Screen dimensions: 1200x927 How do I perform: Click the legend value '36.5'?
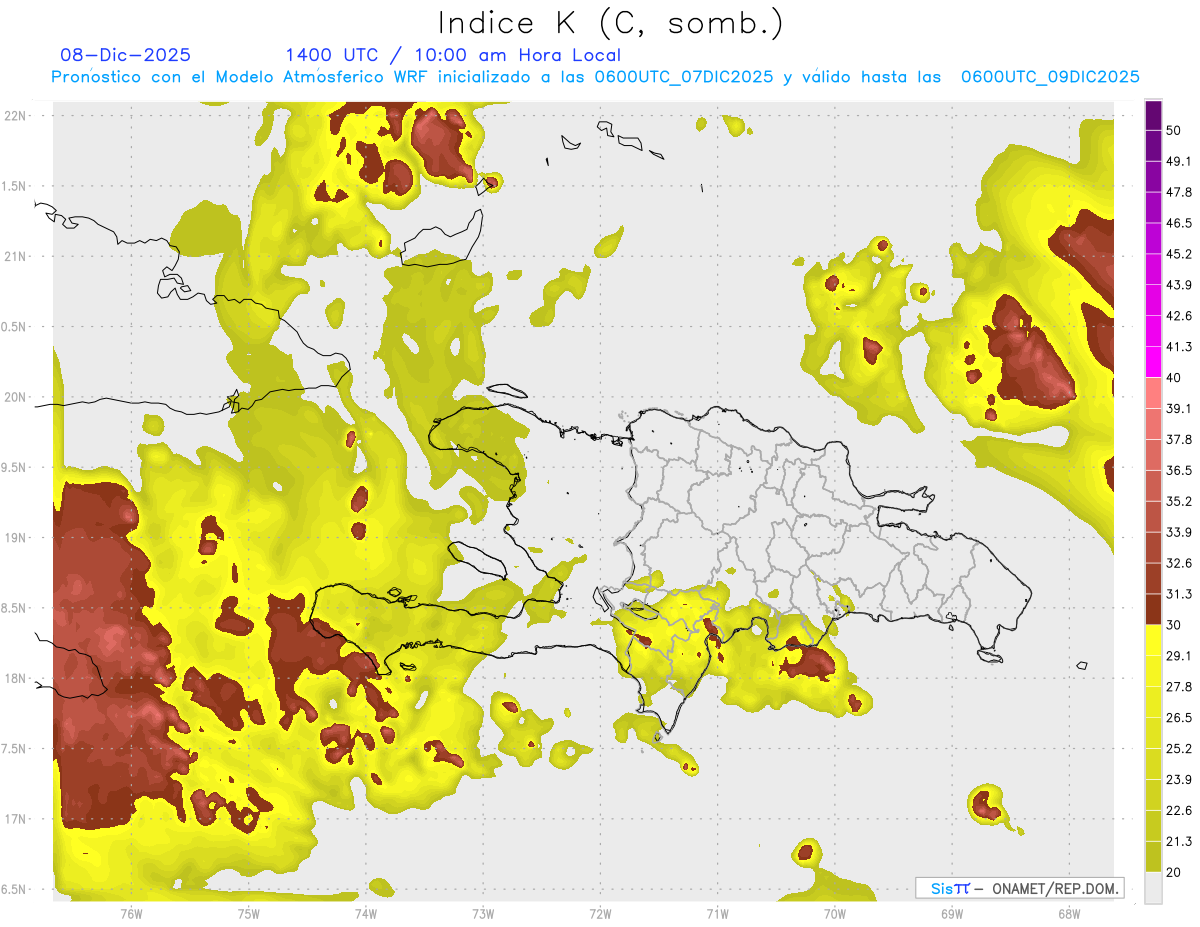(x=1179, y=470)
